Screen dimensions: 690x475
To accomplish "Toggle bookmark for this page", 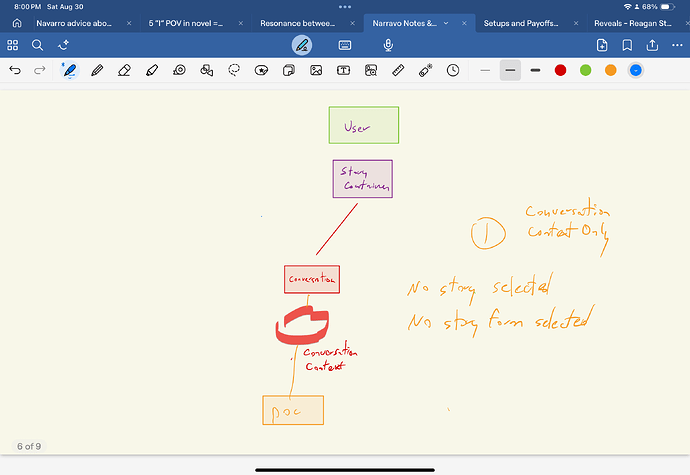I will (626, 45).
